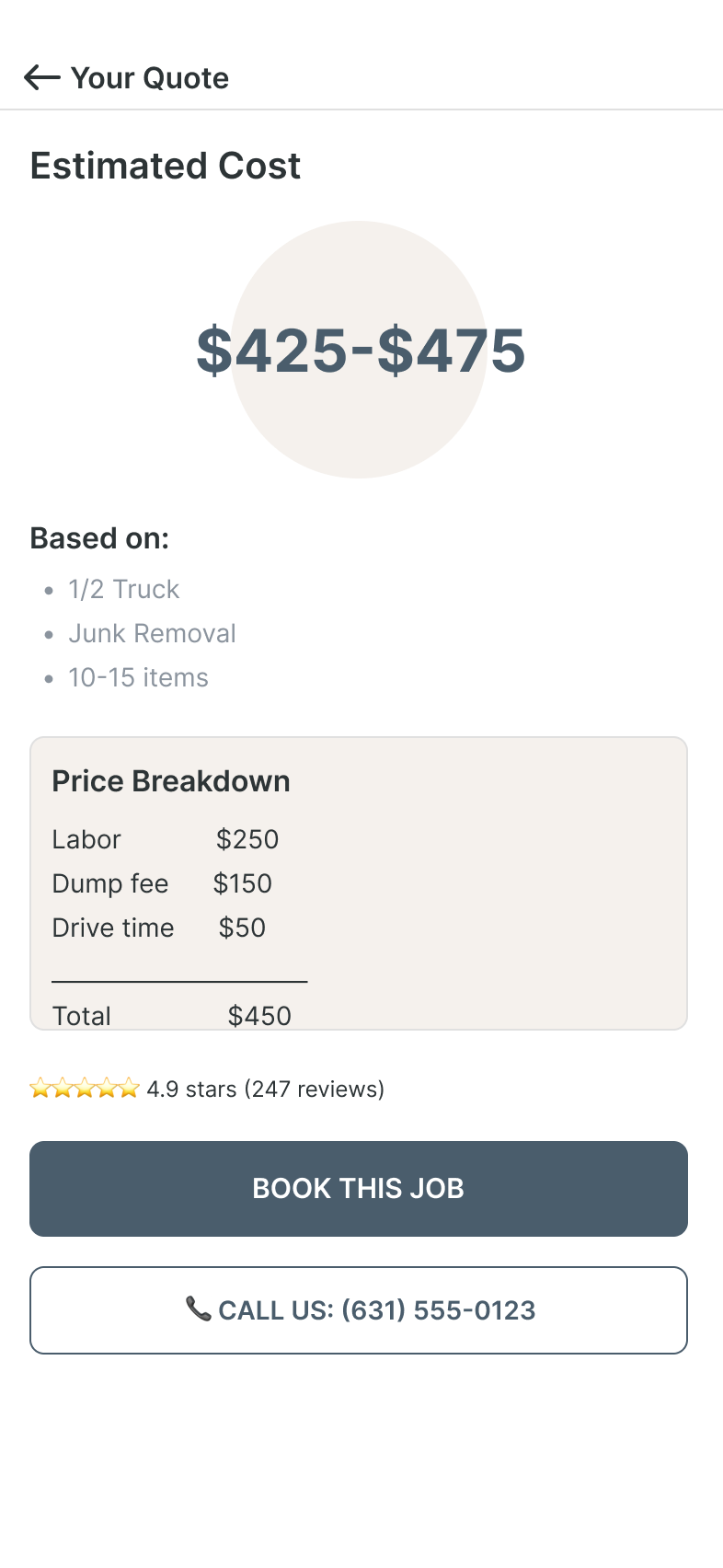723x1568 pixels.
Task: Select the Junk Removal list item
Action: (x=153, y=634)
